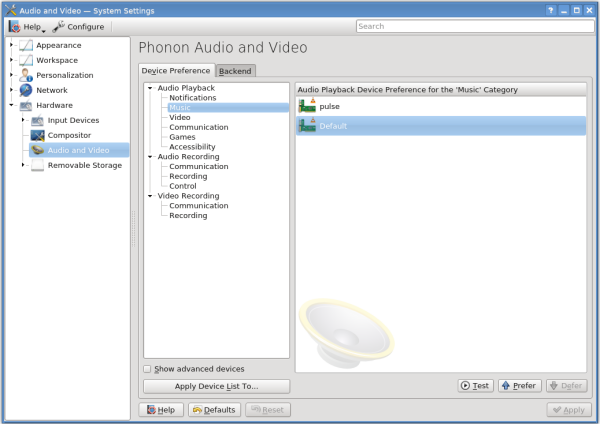The height and width of the screenshot is (424, 600).
Task: Expand the Network category
Action: click(x=11, y=90)
